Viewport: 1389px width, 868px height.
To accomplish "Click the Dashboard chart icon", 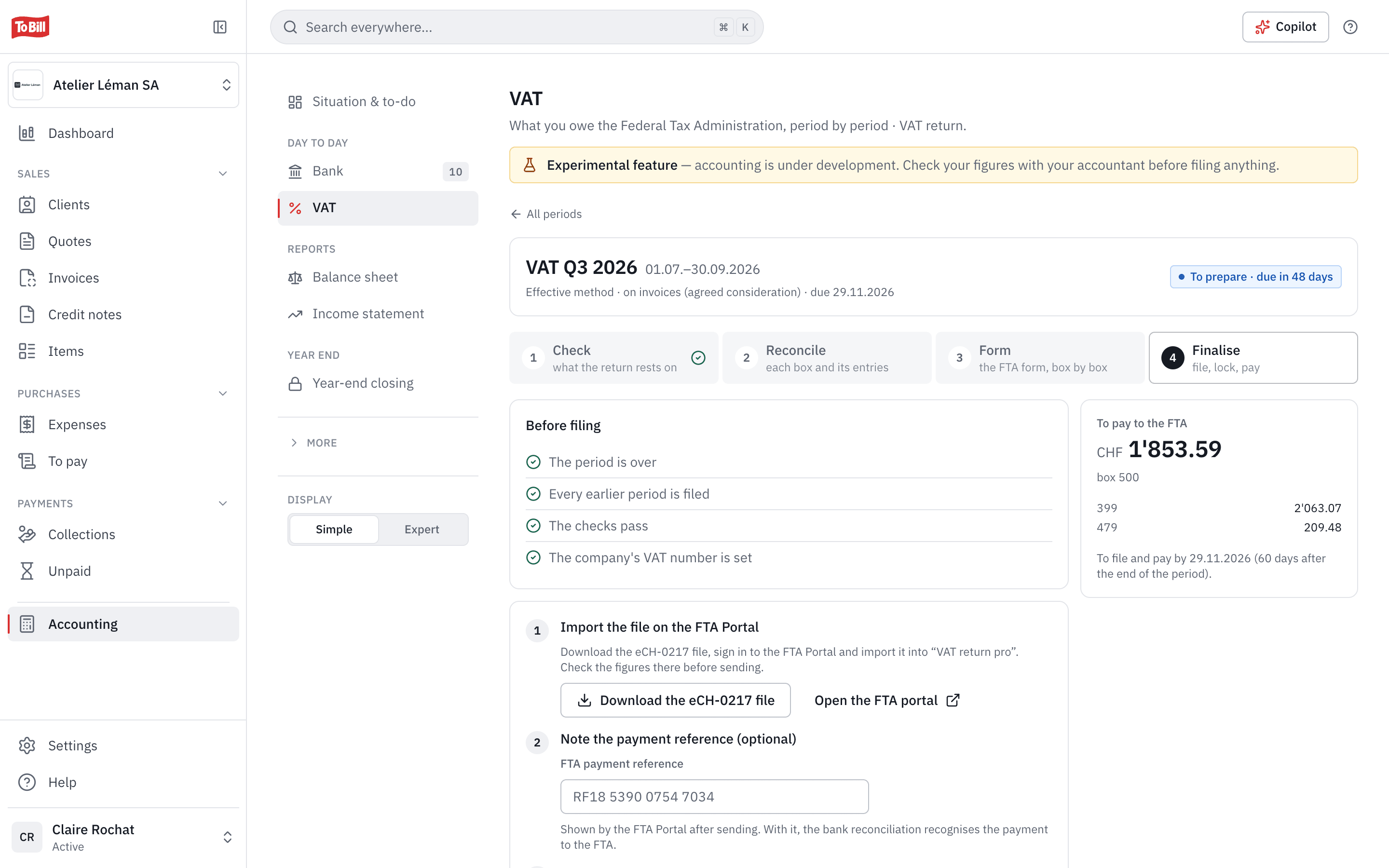I will pyautogui.click(x=27, y=133).
